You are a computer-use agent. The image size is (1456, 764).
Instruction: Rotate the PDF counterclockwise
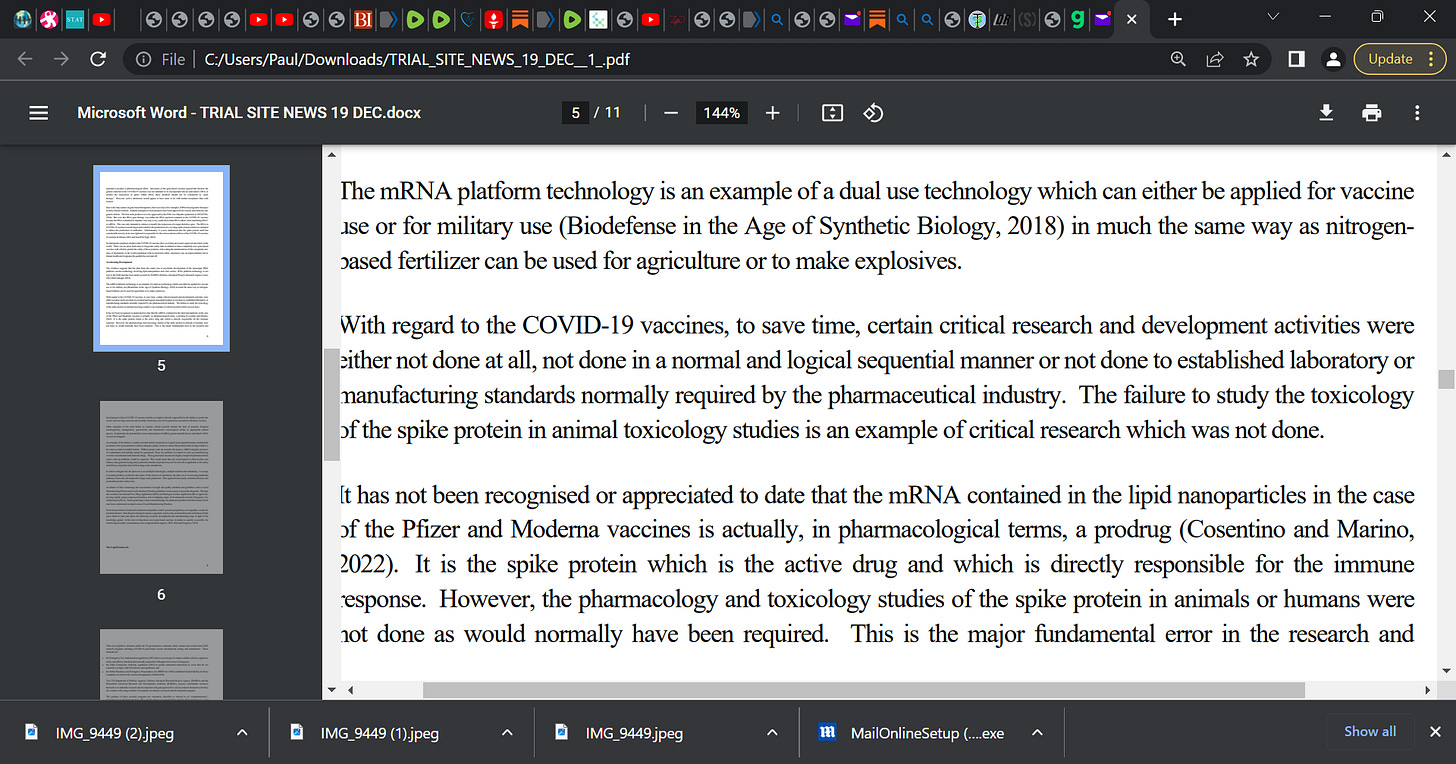pos(873,113)
